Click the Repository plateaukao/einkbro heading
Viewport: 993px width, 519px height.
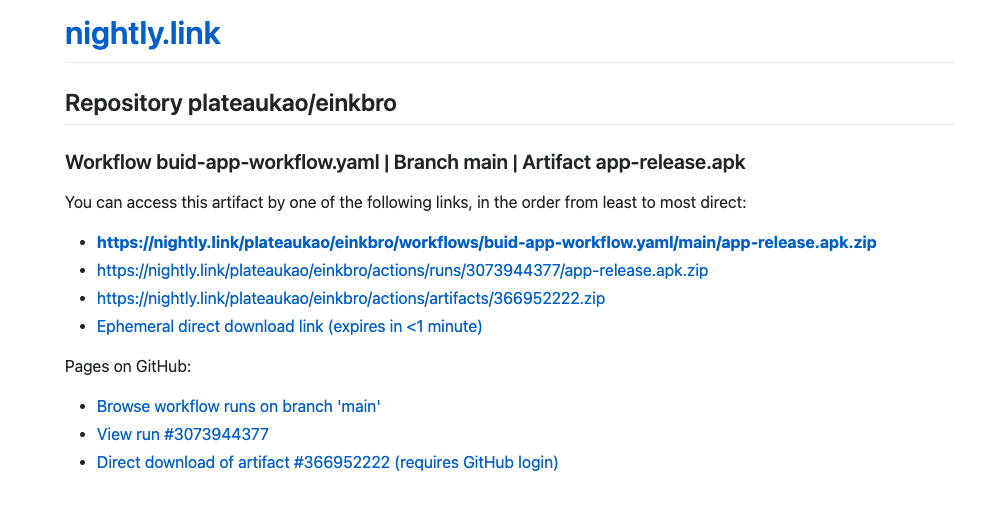(231, 103)
